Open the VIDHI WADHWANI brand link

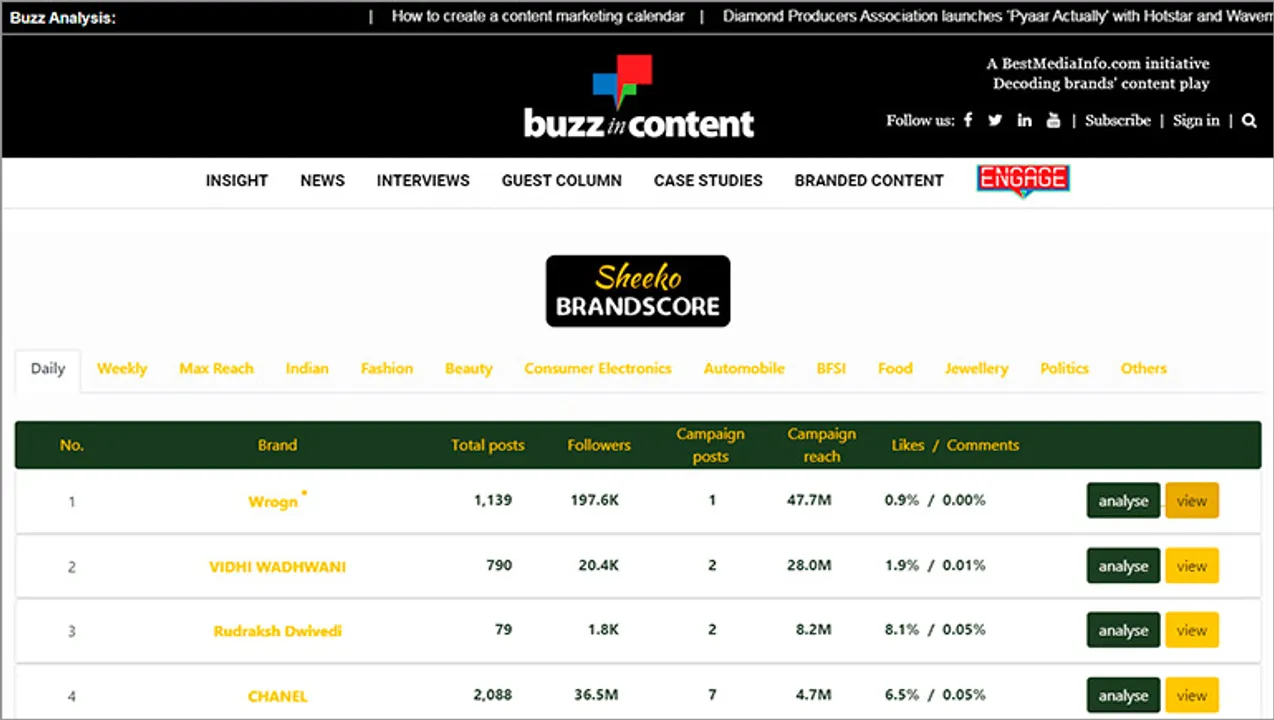tap(277, 566)
